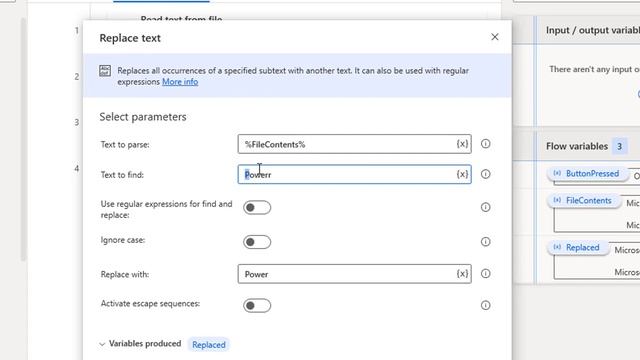This screenshot has width=640, height=360.
Task: Select the FileContents flow variable
Action: (x=583, y=200)
